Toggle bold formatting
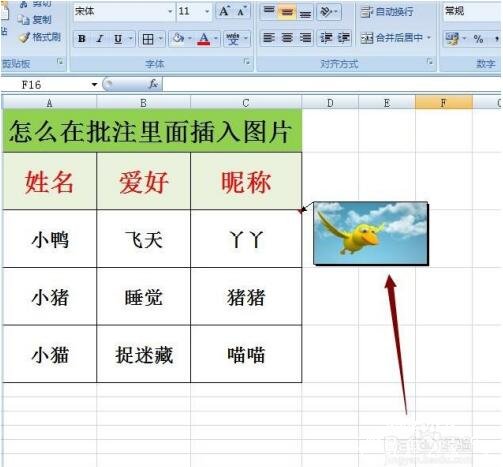 point(81,39)
